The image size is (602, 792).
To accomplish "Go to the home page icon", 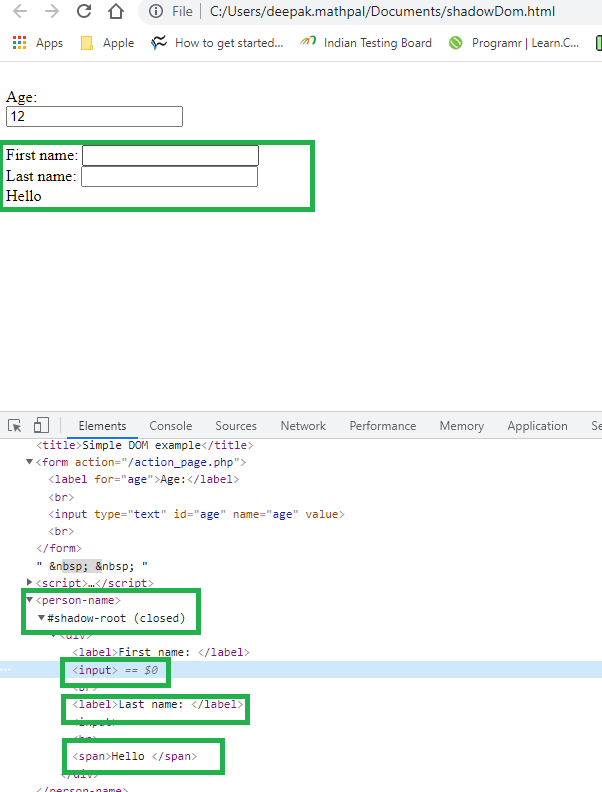I will pyautogui.click(x=116, y=11).
